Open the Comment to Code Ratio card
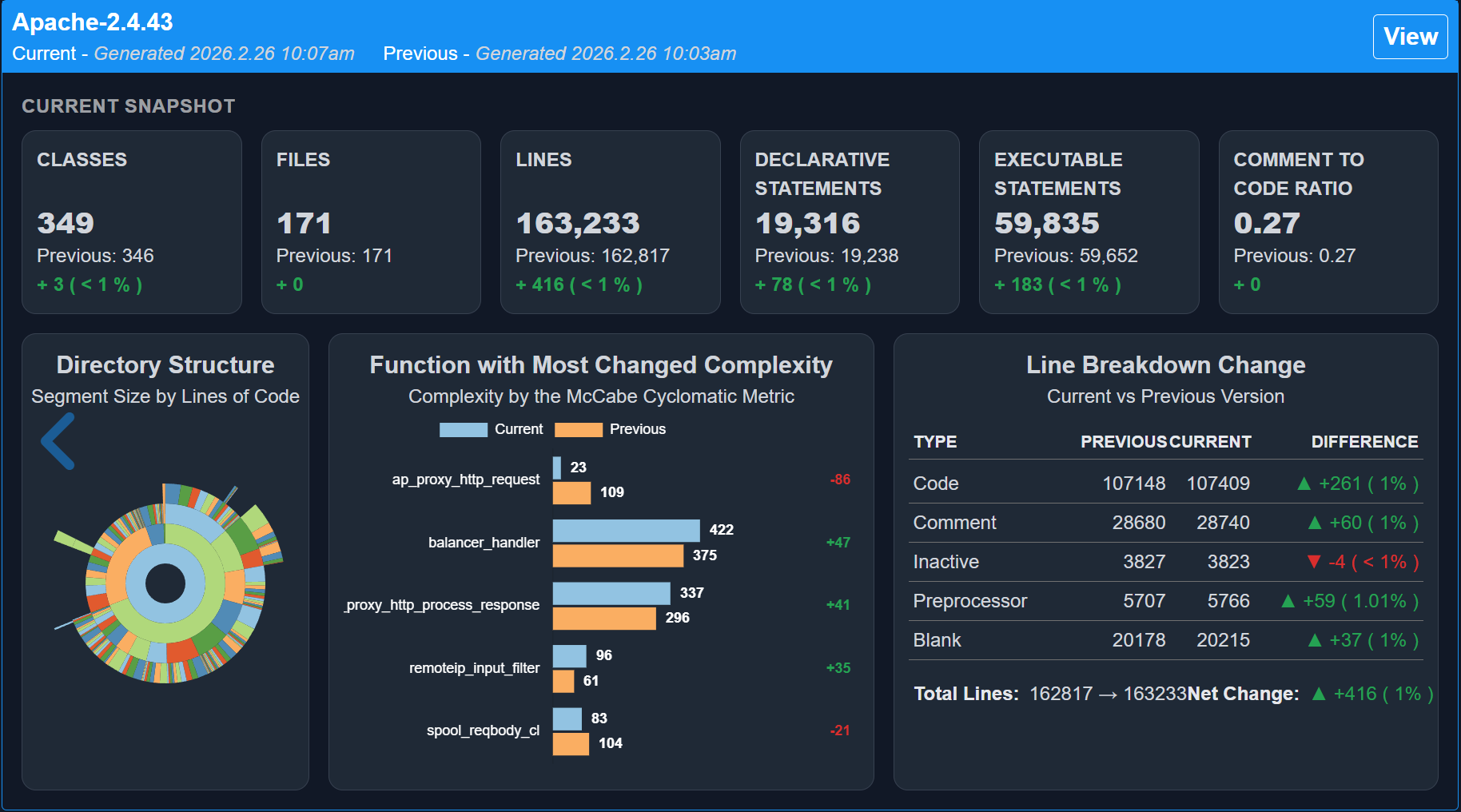This screenshot has height=812, width=1461. pyautogui.click(x=1328, y=222)
